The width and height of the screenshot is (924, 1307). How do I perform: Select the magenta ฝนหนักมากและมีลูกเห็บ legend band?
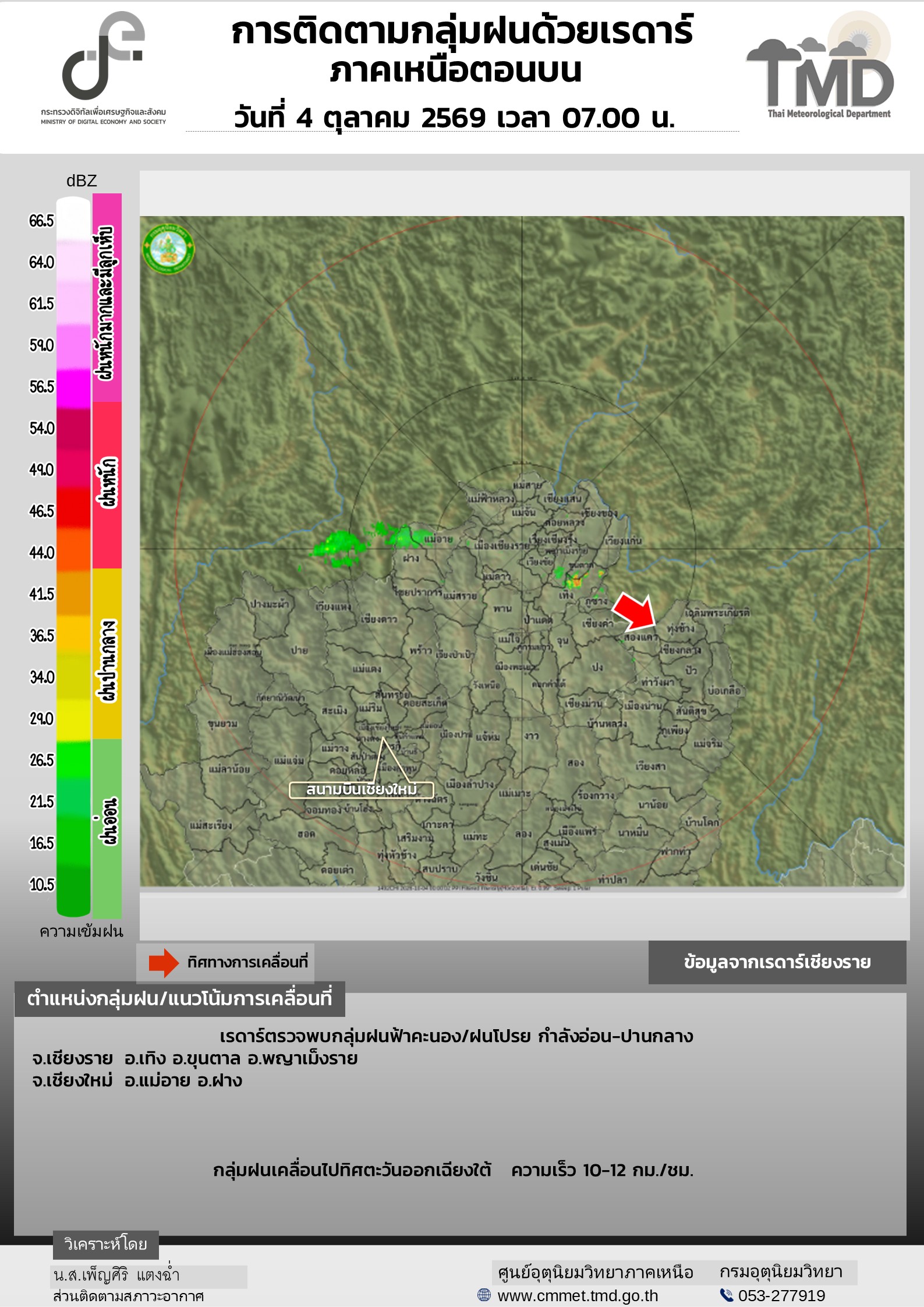coord(107,298)
